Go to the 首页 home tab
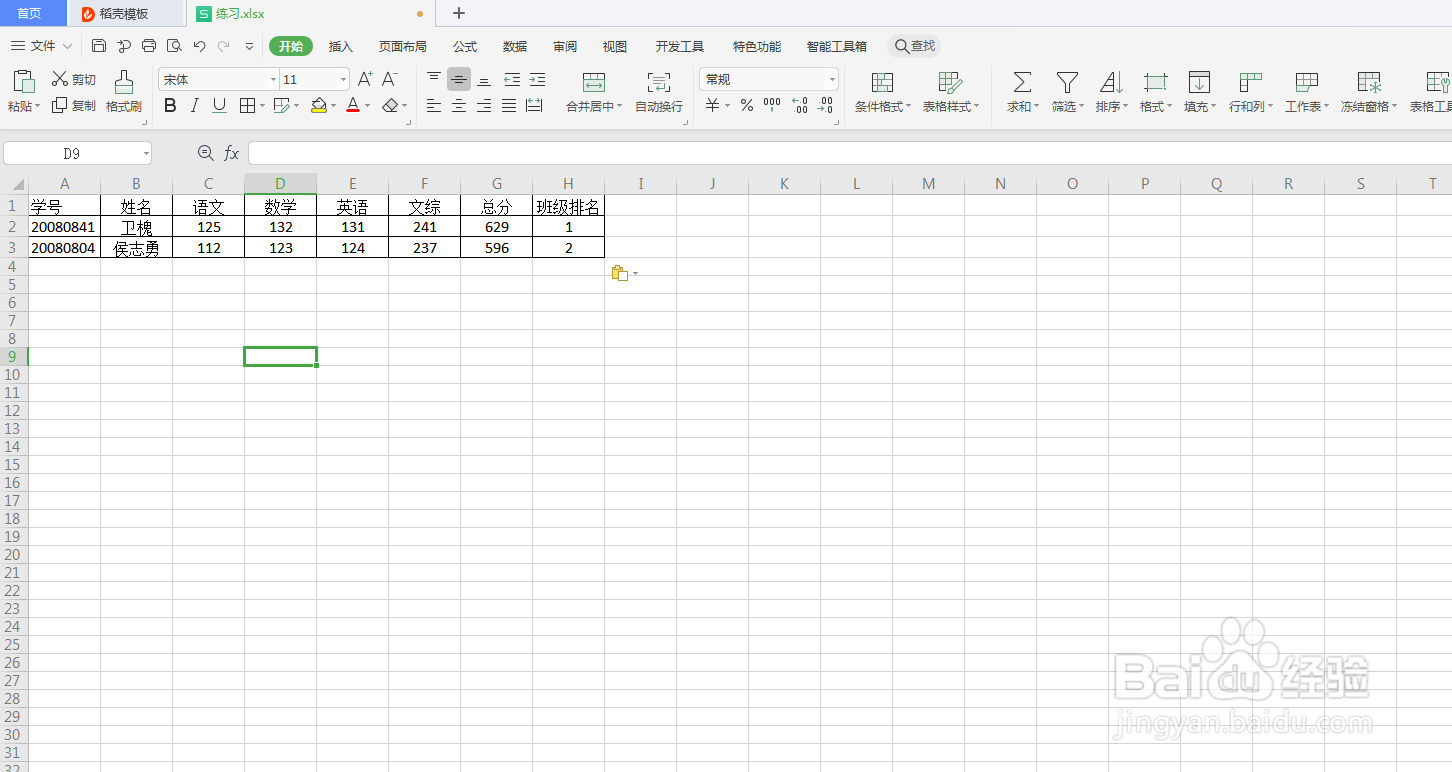 point(29,14)
